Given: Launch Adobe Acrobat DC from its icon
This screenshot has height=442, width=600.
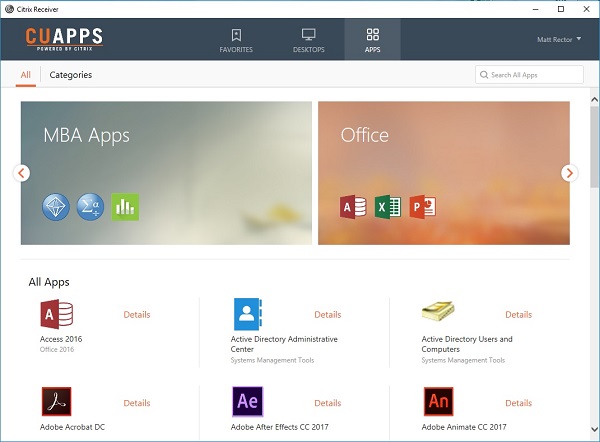Looking at the screenshot, I should coord(57,401).
